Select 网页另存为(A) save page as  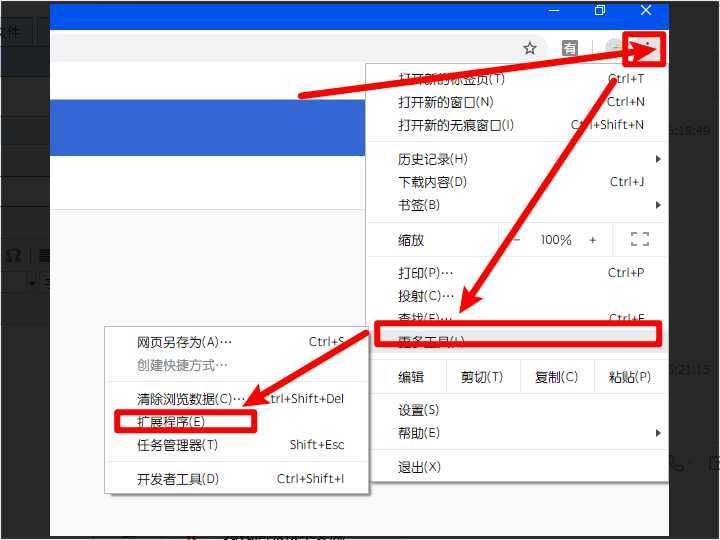click(x=237, y=342)
